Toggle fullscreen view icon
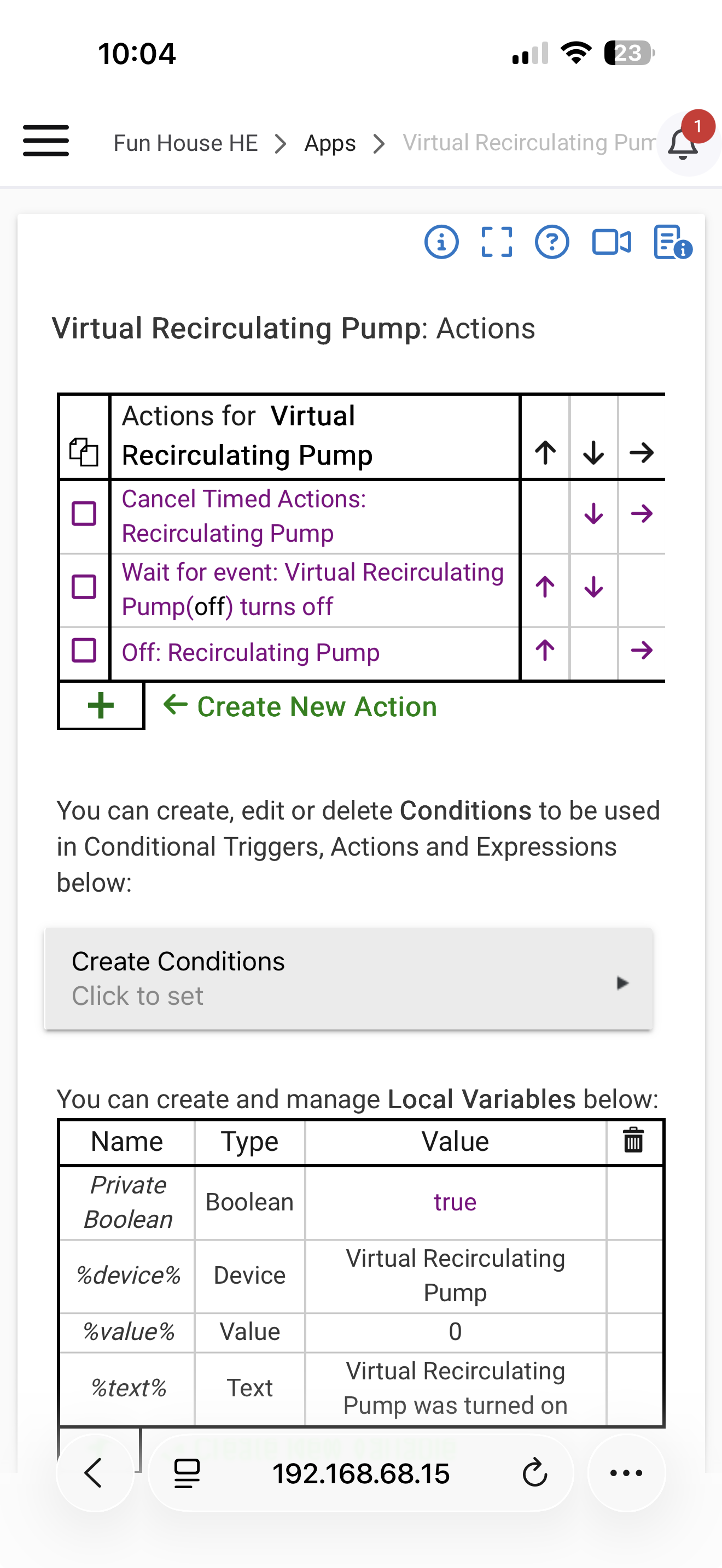This screenshot has height=1568, width=722. click(496, 243)
